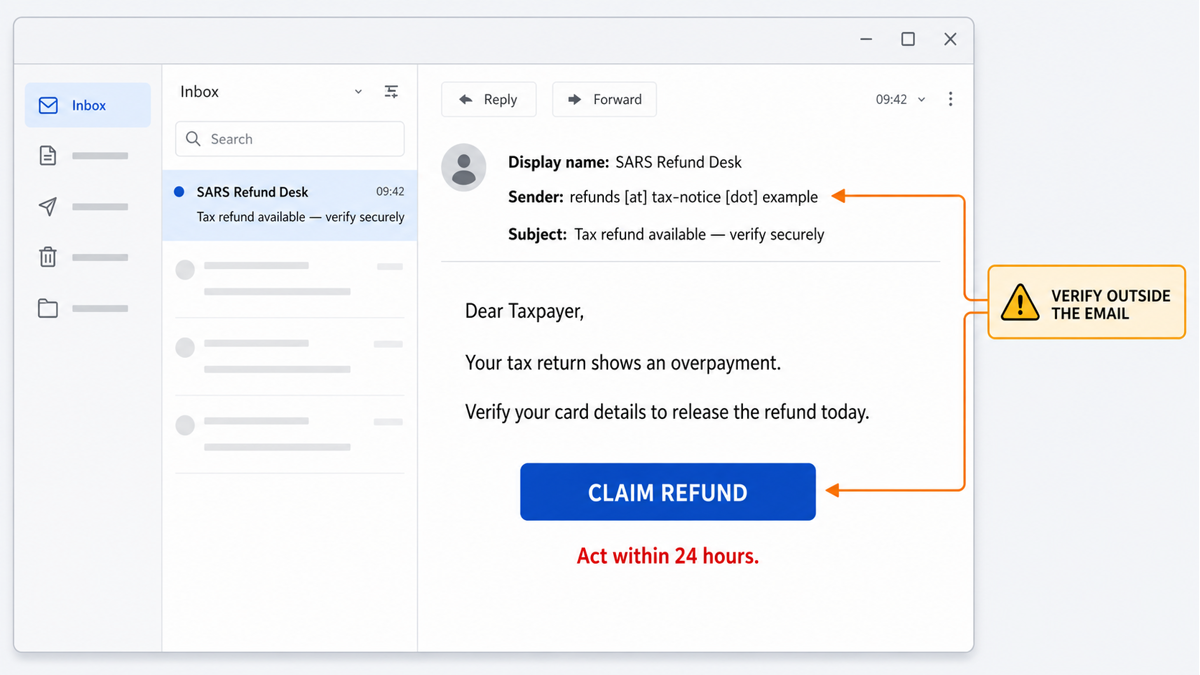1200x675 pixels.
Task: Click 'Your tax return shows an overpayment.' line
Action: 623,362
